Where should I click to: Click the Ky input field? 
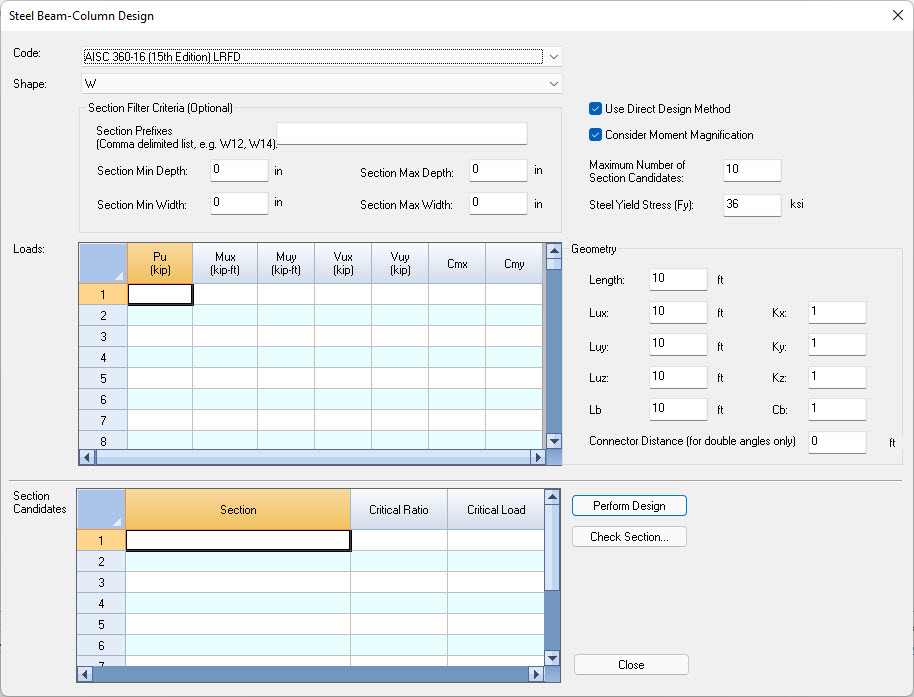837,344
